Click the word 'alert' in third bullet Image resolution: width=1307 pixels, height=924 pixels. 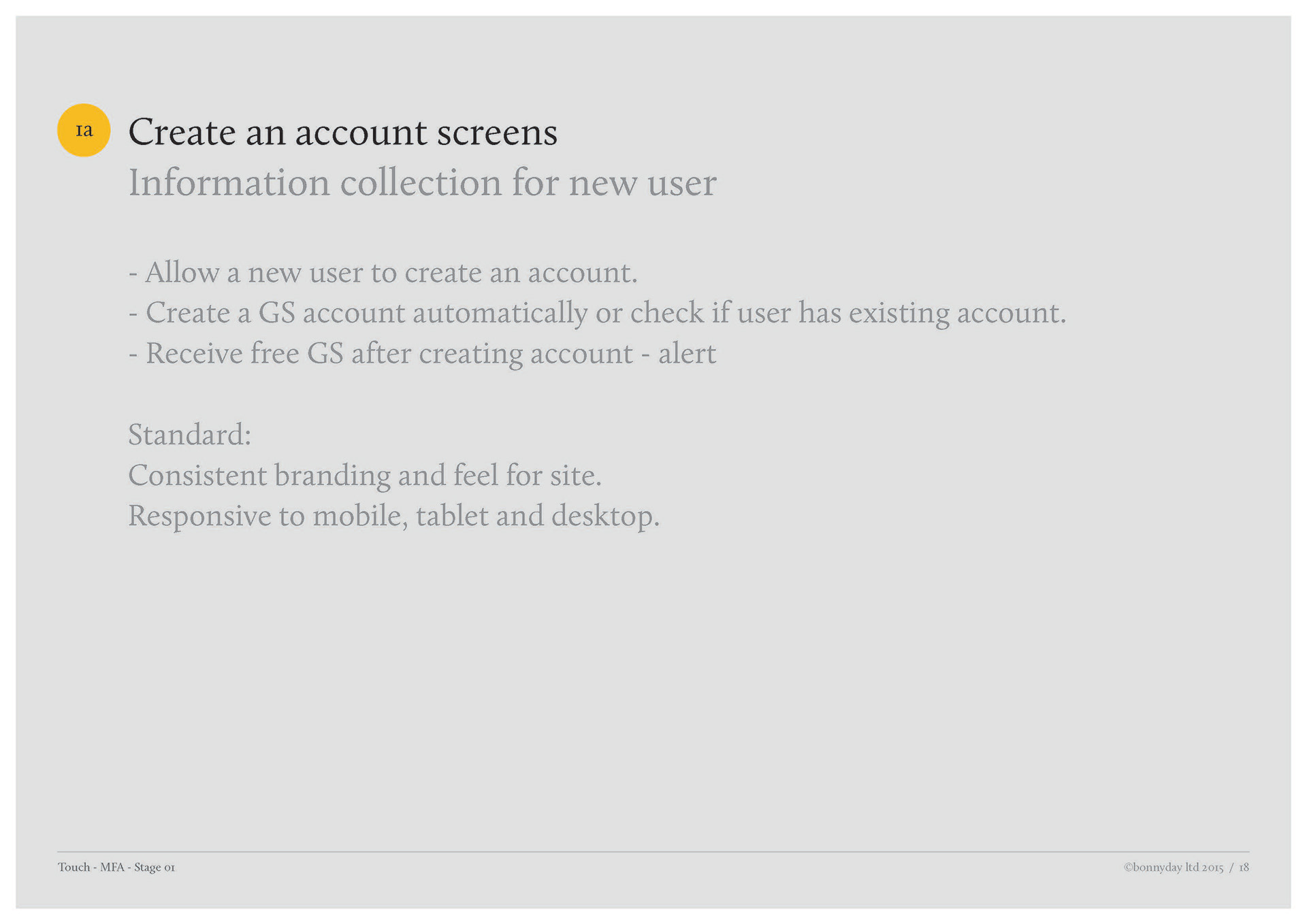[686, 354]
